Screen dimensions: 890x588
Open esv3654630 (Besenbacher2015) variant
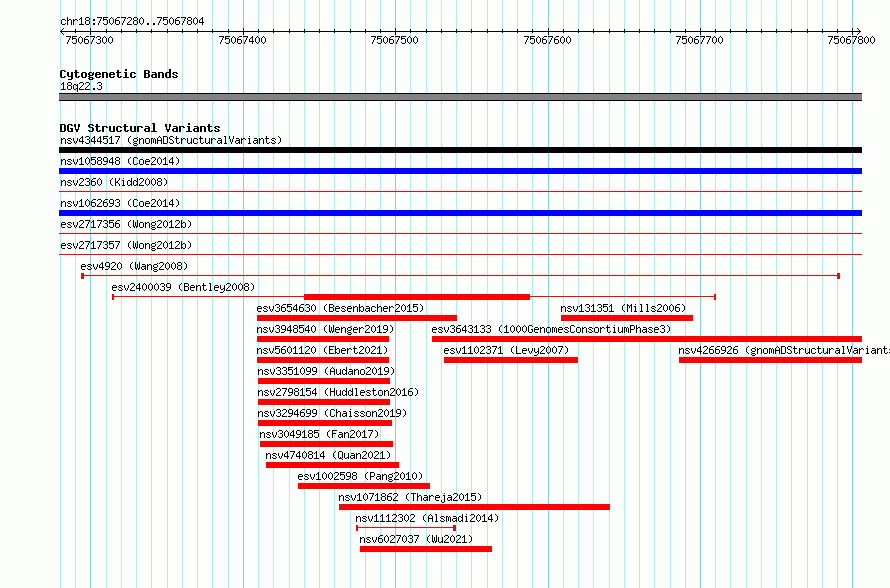coord(341,308)
